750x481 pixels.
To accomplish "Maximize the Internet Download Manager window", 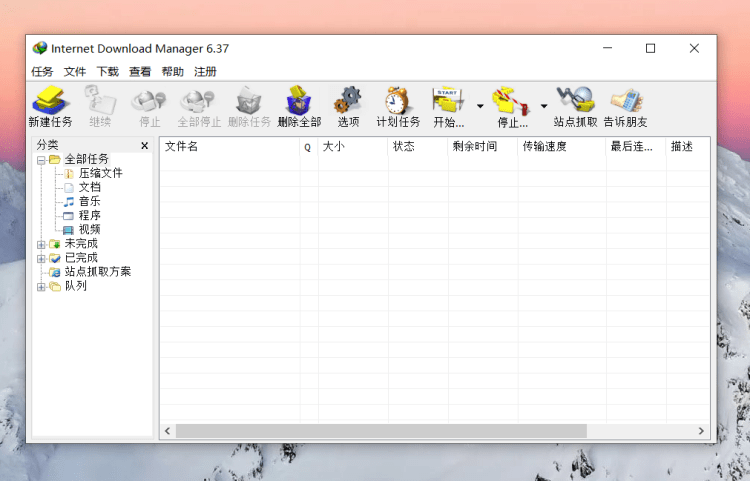I will point(650,48).
